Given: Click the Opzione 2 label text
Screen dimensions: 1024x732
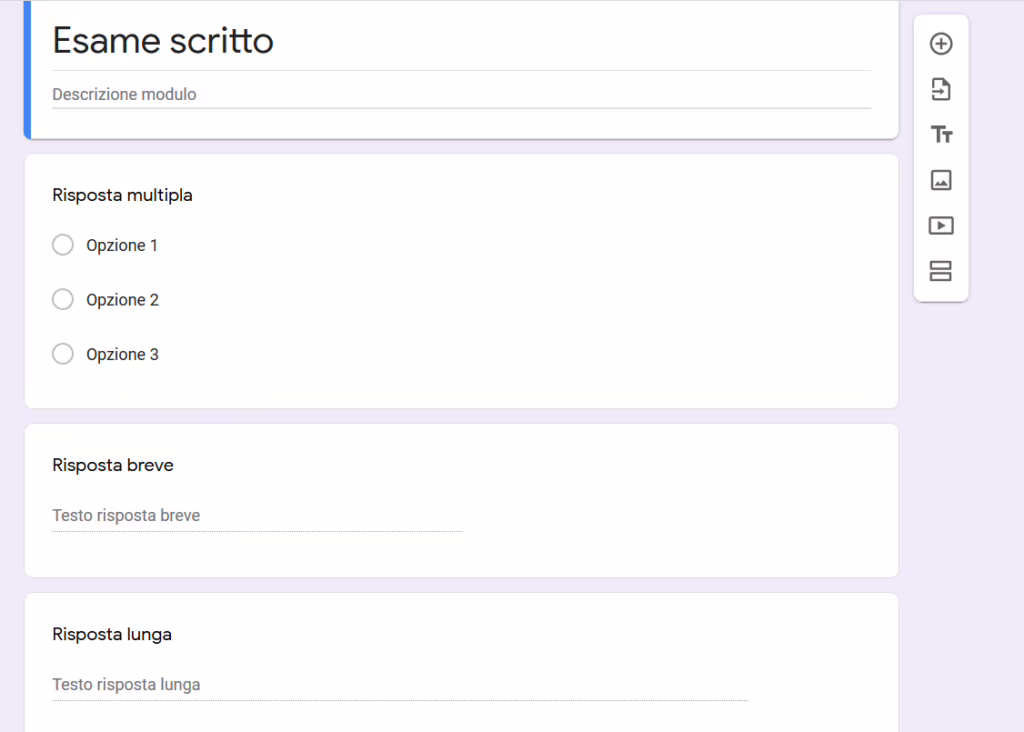Looking at the screenshot, I should coord(122,300).
